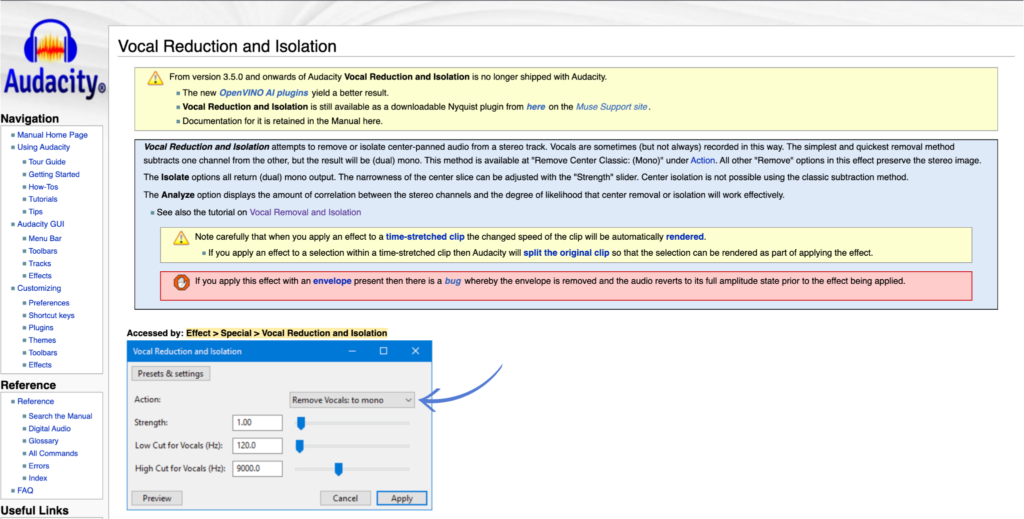Open Shortcut keys page

click(x=52, y=315)
